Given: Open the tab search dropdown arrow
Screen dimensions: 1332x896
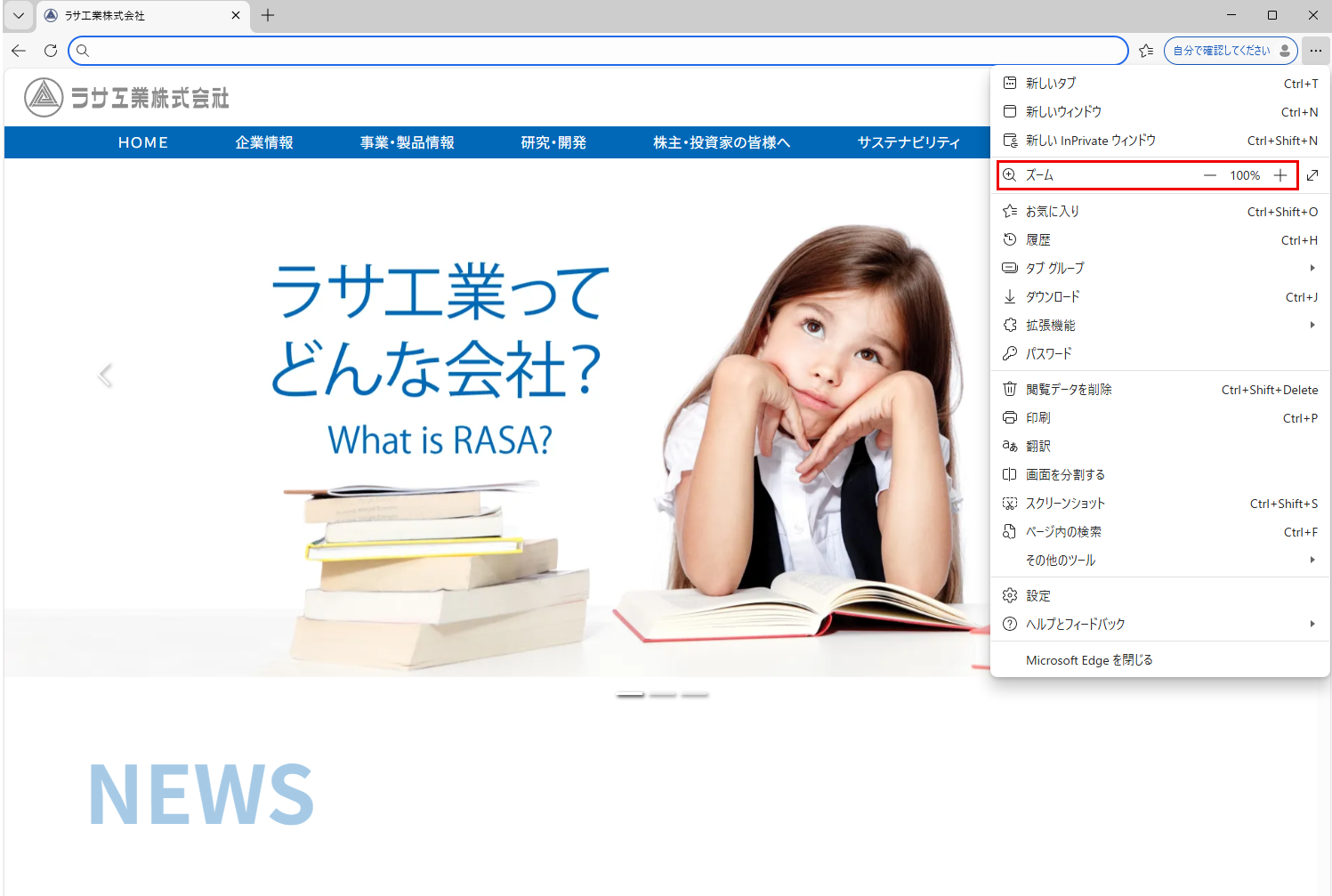Looking at the screenshot, I should click(19, 15).
